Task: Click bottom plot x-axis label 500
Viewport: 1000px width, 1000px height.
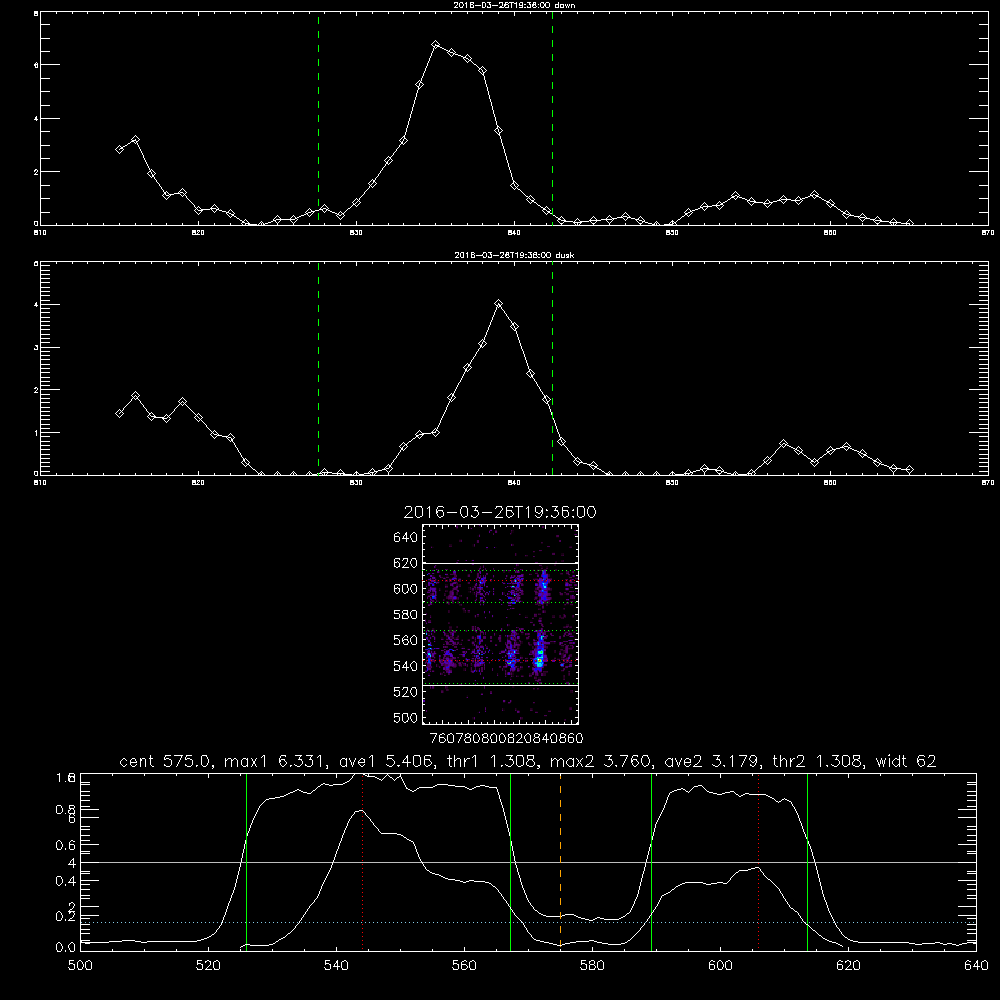Action: tap(80, 965)
